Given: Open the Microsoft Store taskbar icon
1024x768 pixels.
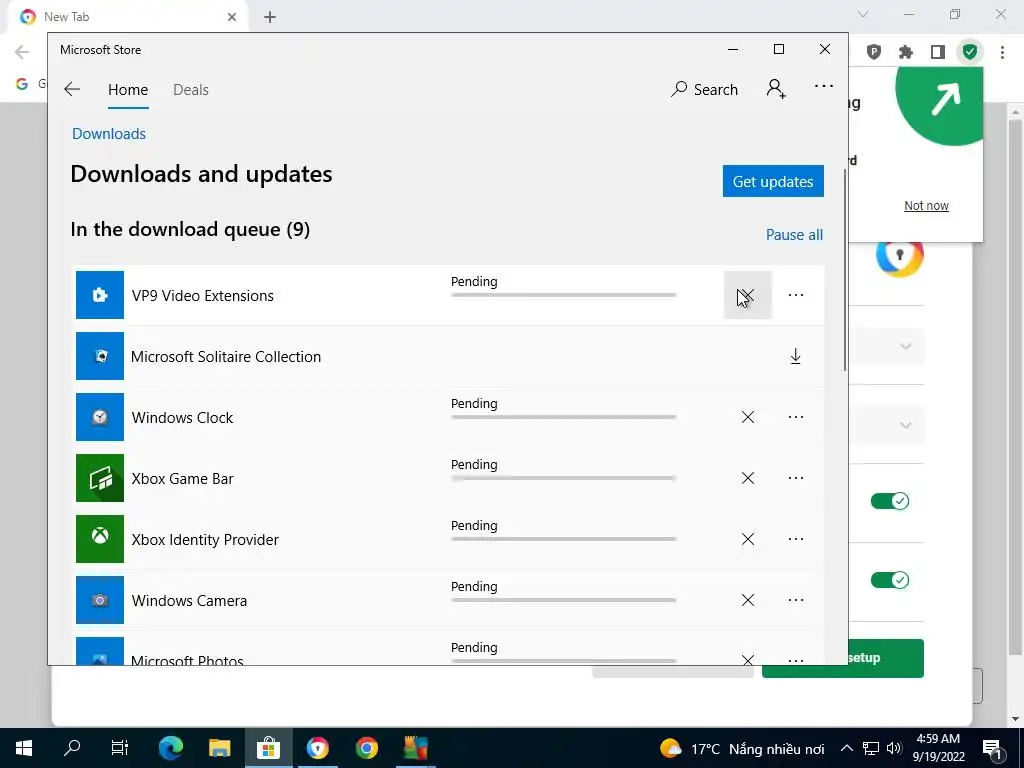Looking at the screenshot, I should [x=268, y=748].
